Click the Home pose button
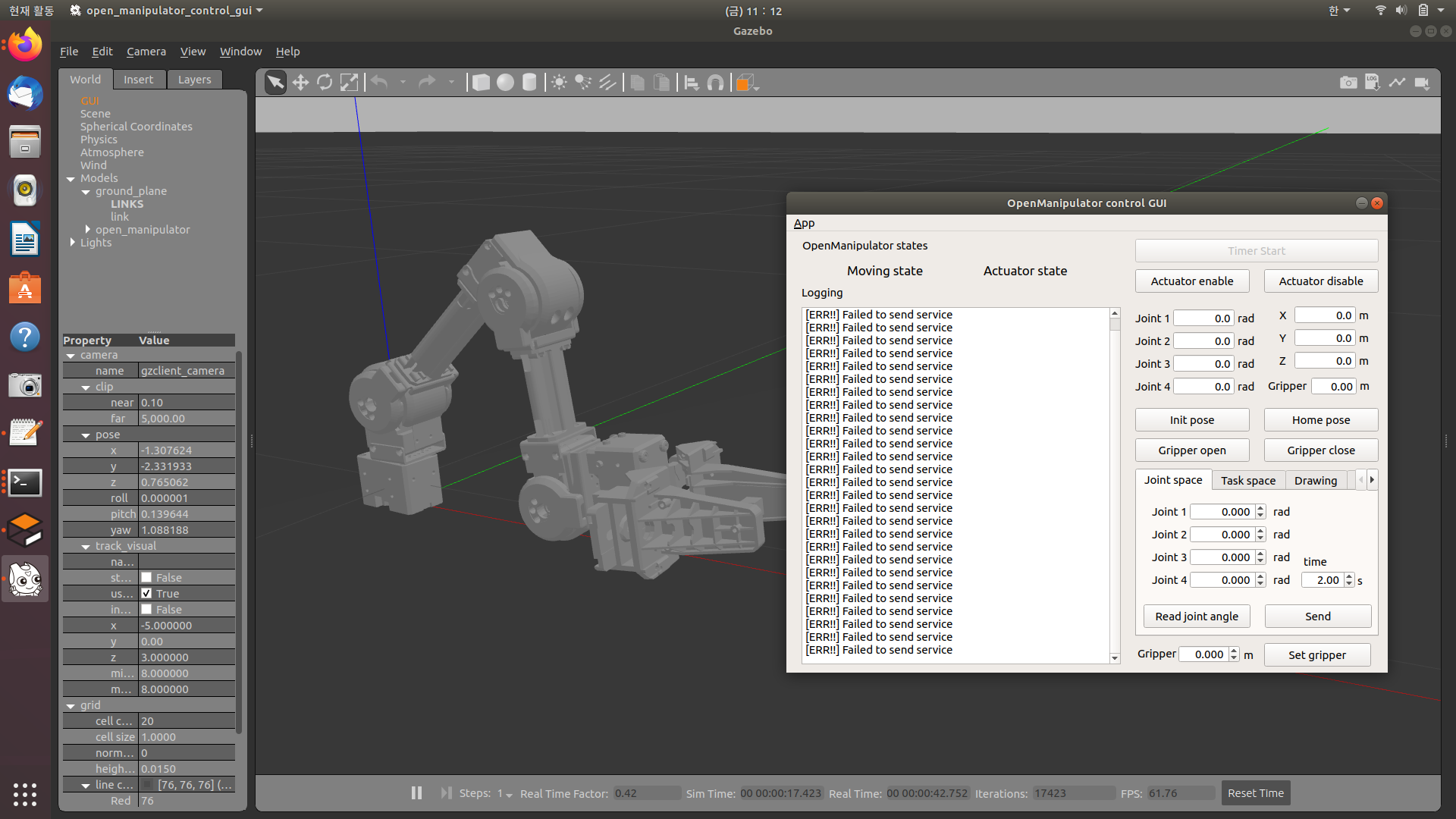 point(1320,420)
